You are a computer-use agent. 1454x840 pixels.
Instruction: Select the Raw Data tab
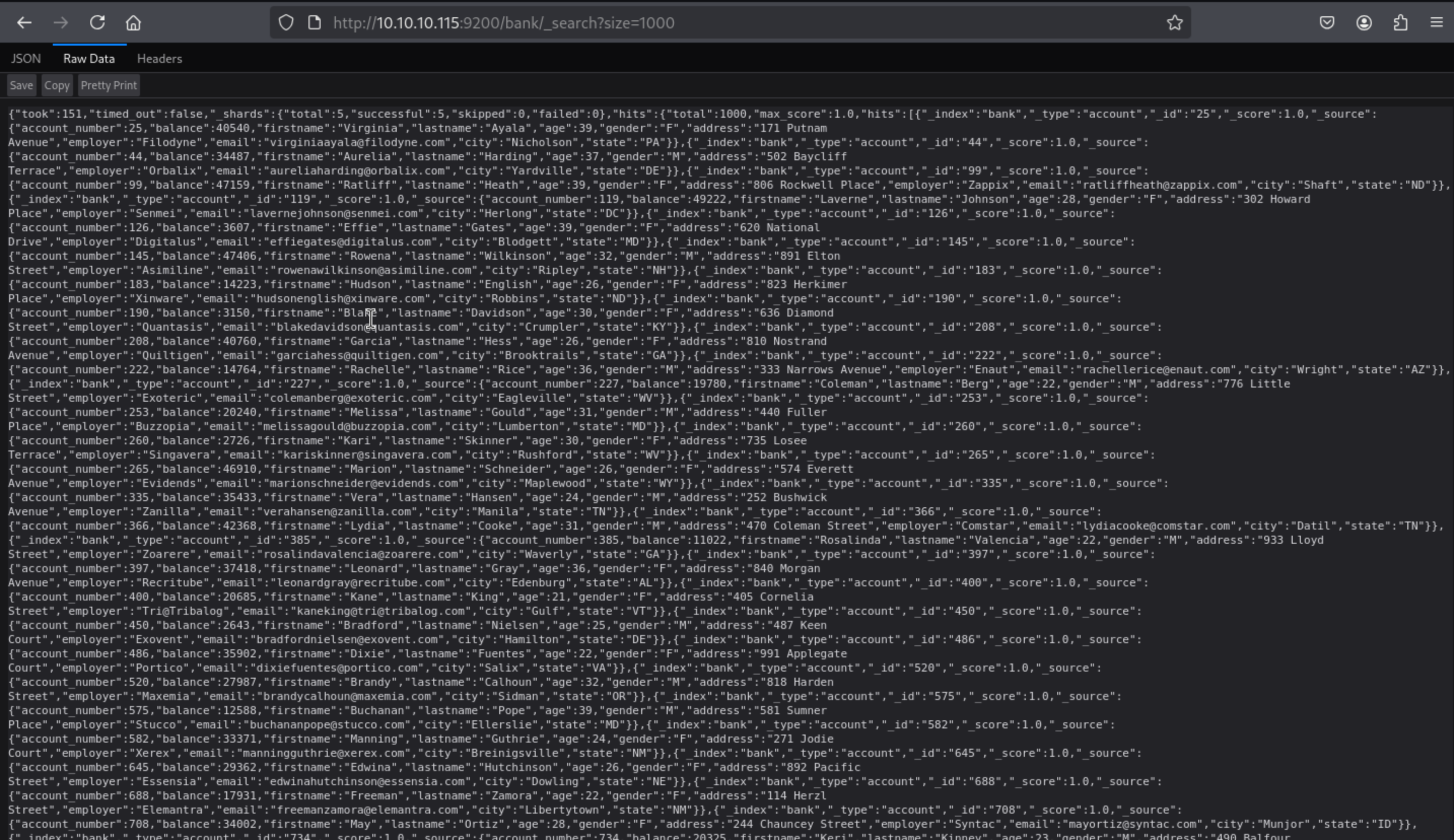pyautogui.click(x=89, y=59)
